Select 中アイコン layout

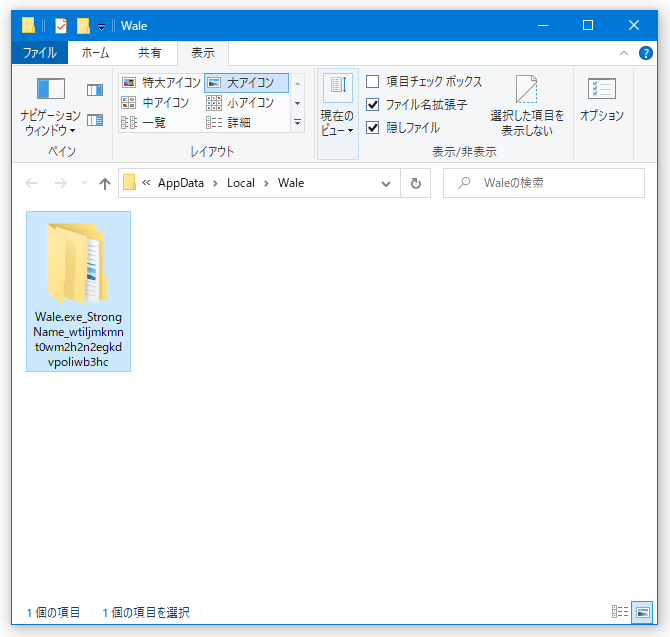click(156, 103)
